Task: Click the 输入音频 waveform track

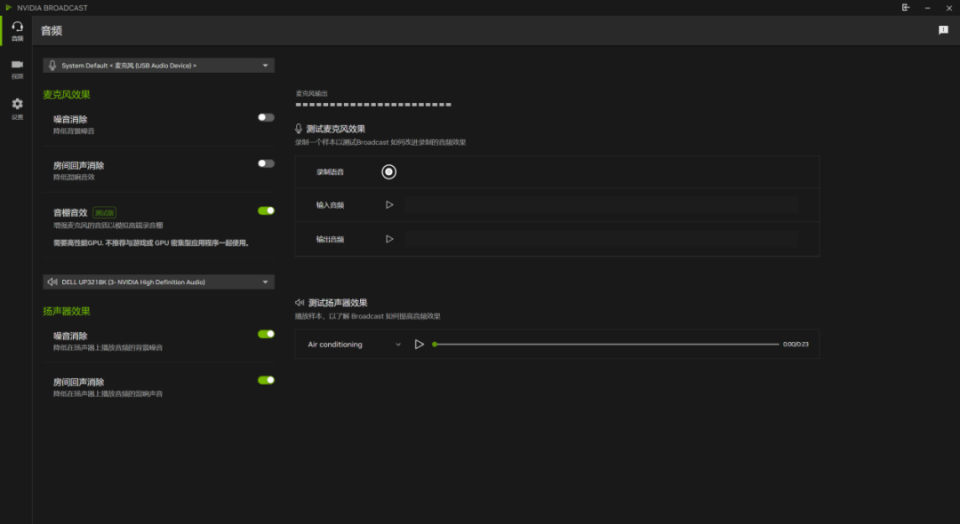Action: [x=601, y=205]
